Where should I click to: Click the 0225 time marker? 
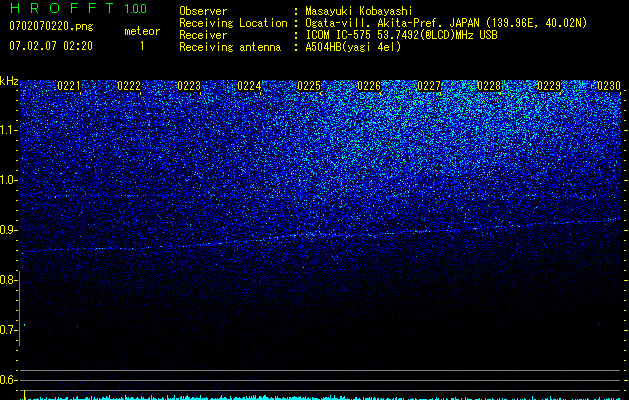pyautogui.click(x=309, y=86)
